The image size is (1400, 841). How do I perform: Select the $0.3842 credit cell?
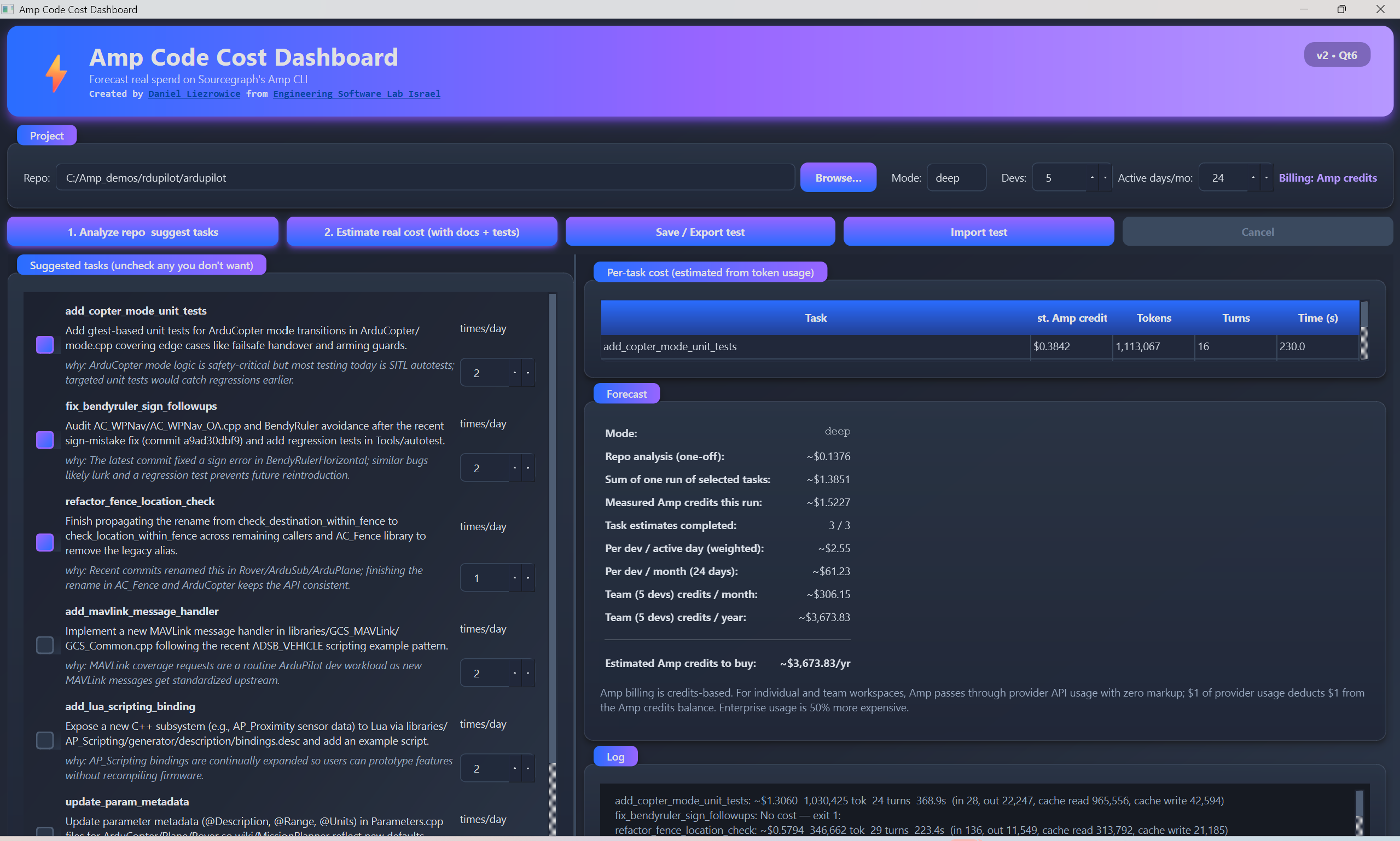pyautogui.click(x=1071, y=346)
